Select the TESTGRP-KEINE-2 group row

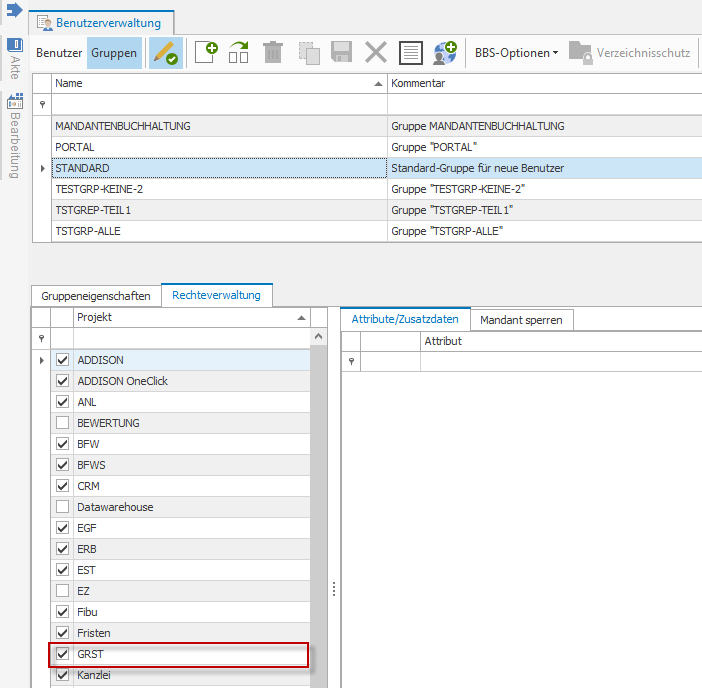pos(377,189)
